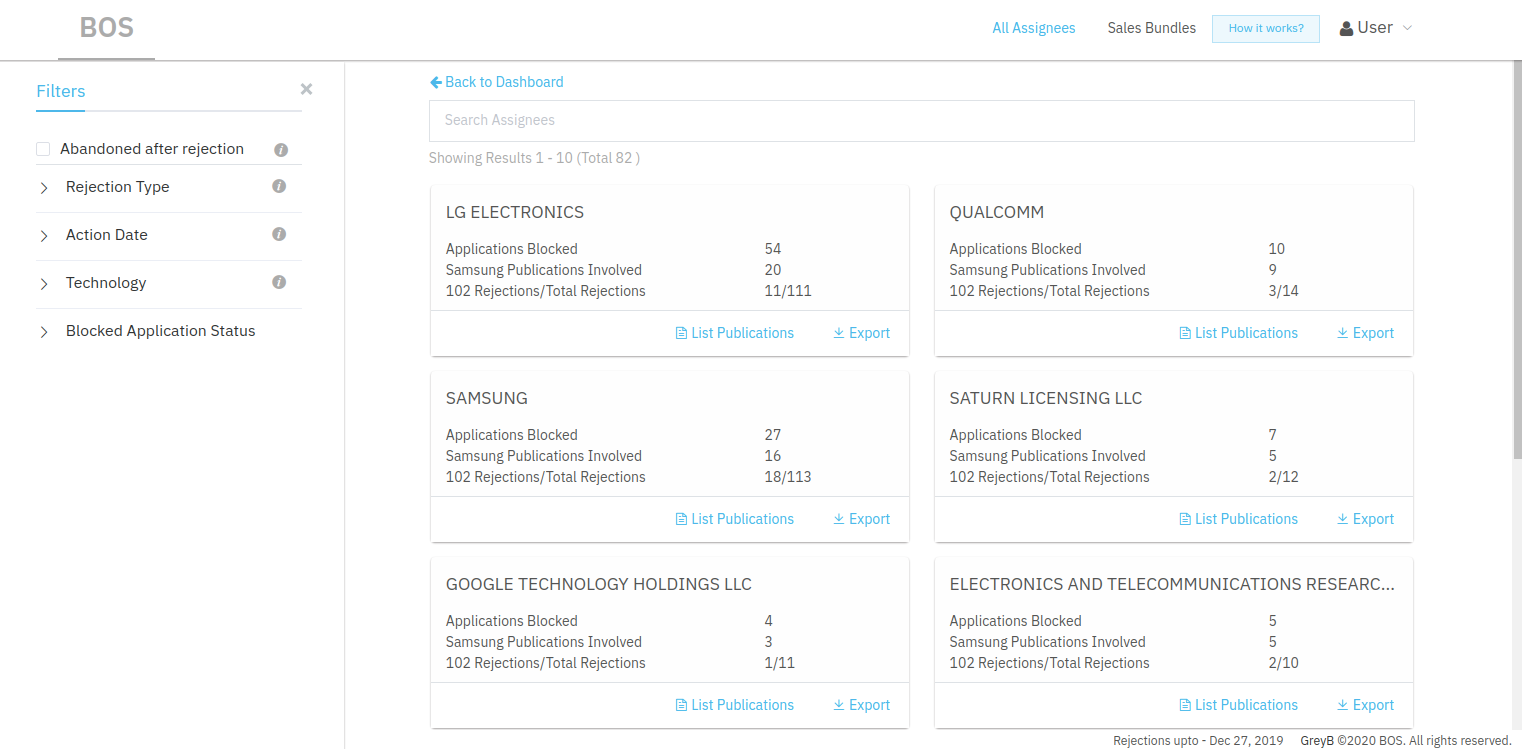Viewport: 1522px width, 749px height.
Task: Enable Abandoned after rejection checkbox
Action: click(x=43, y=149)
